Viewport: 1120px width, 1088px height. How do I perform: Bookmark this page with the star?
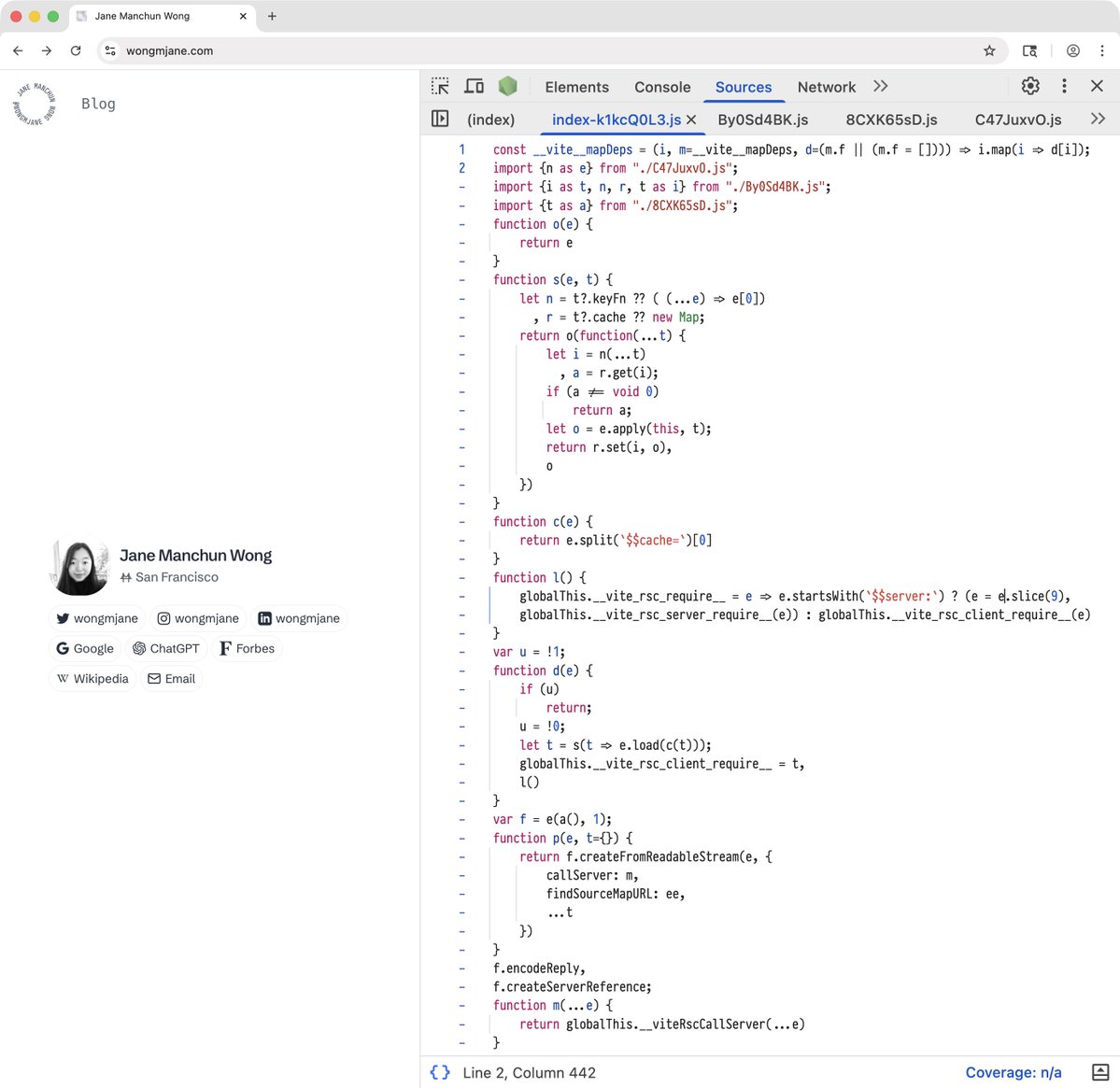[x=989, y=50]
